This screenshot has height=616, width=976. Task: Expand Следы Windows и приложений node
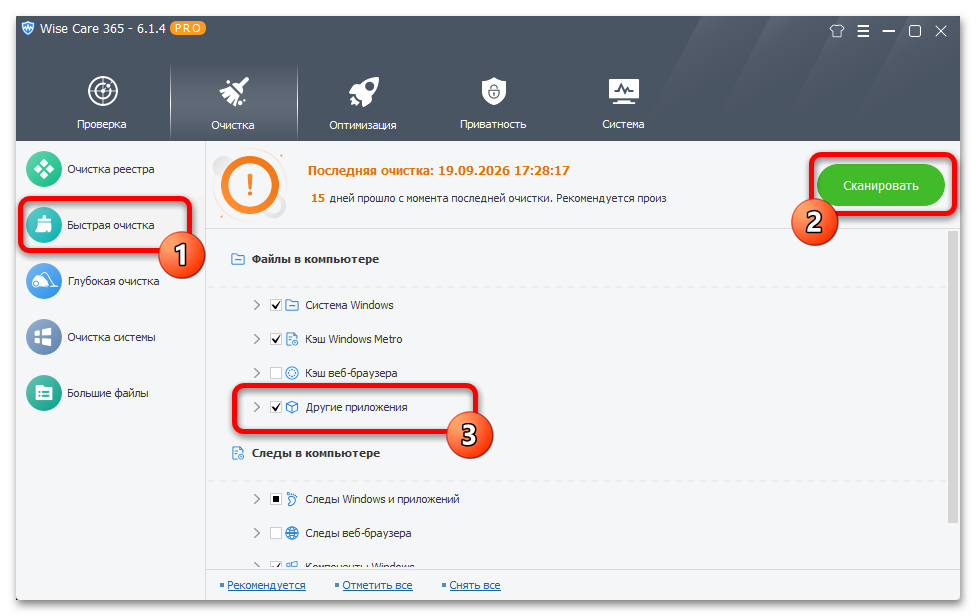click(x=256, y=499)
